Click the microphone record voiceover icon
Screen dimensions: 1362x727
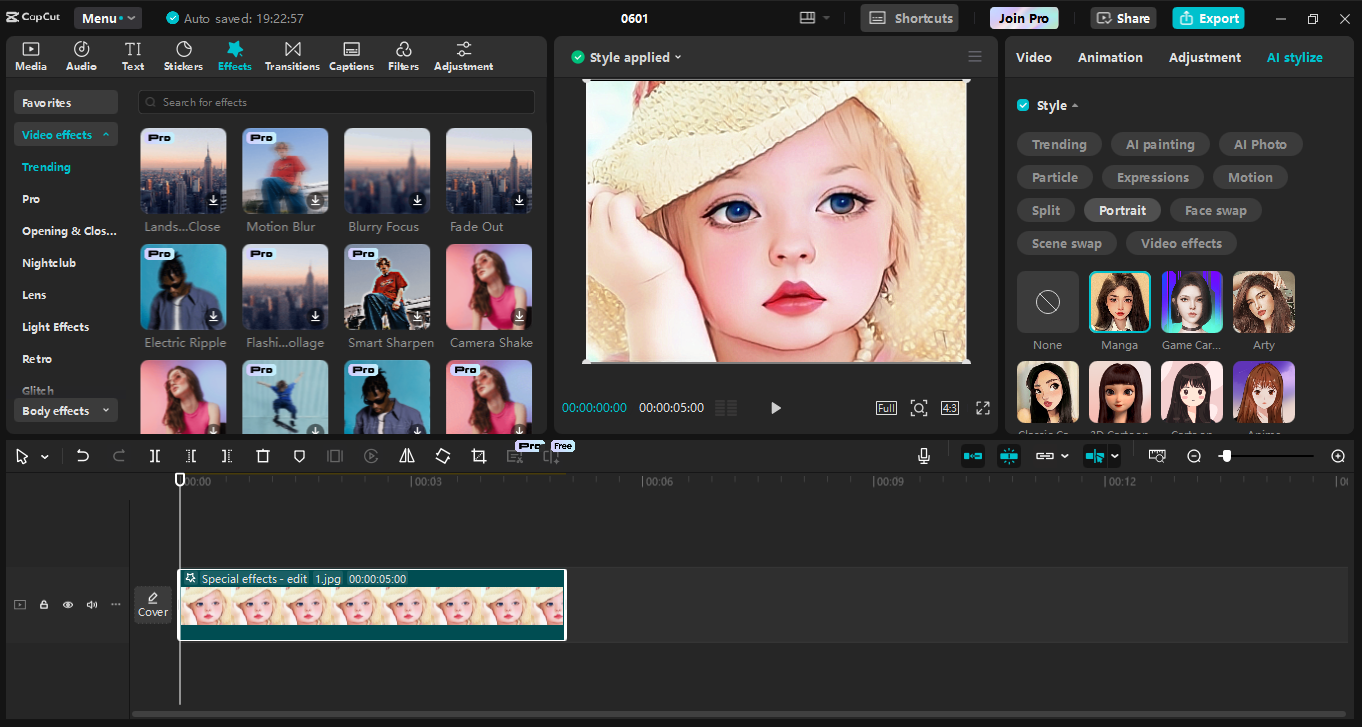(924, 456)
